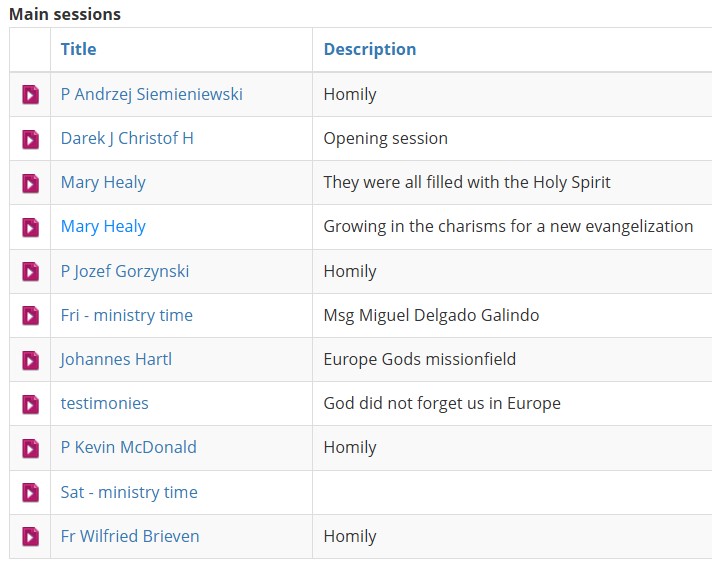Open the Fr Wilfried Brieven homily link
712x562 pixels.
click(x=130, y=536)
